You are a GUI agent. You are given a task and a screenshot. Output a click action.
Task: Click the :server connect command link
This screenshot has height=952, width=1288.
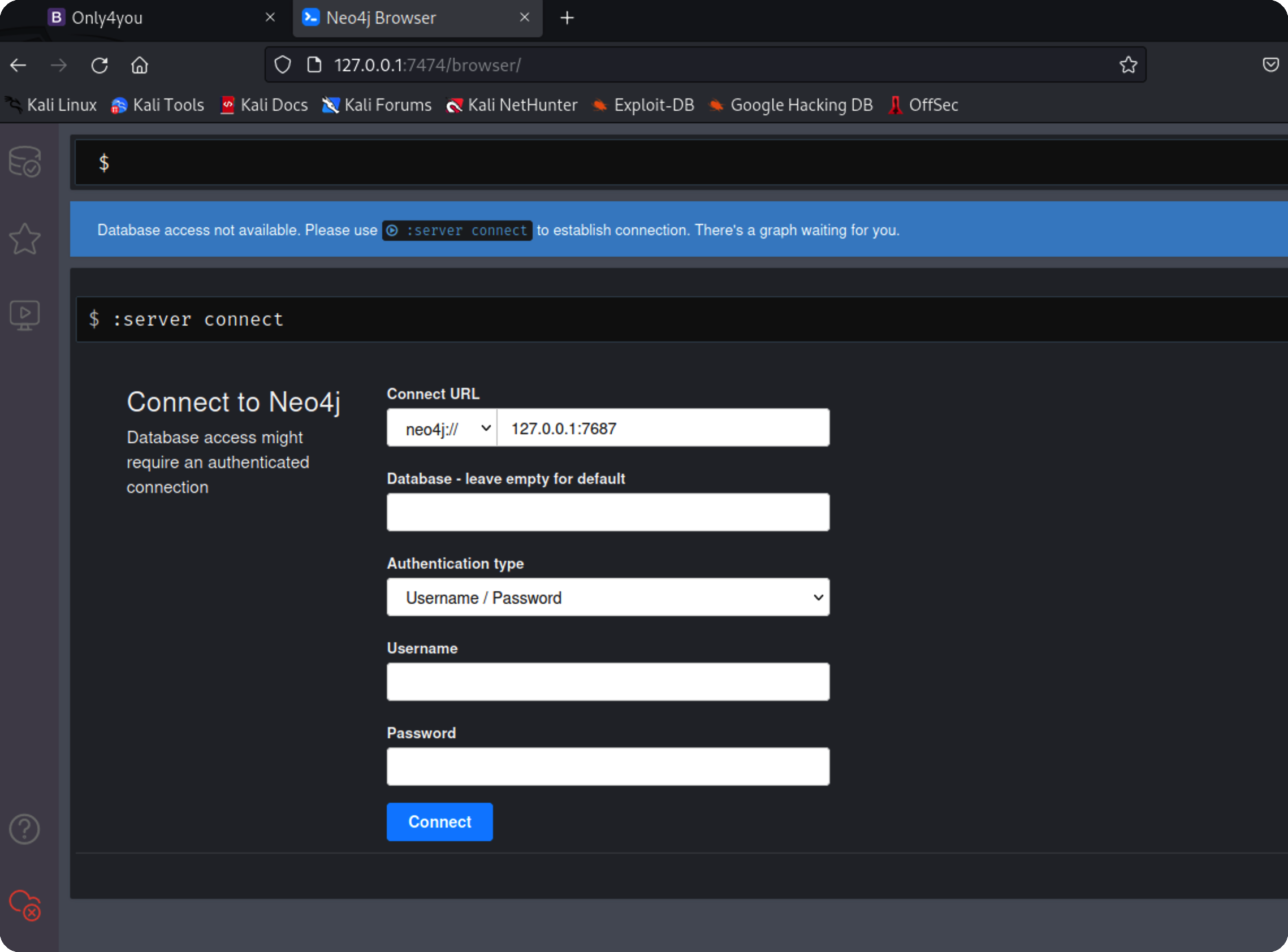457,231
